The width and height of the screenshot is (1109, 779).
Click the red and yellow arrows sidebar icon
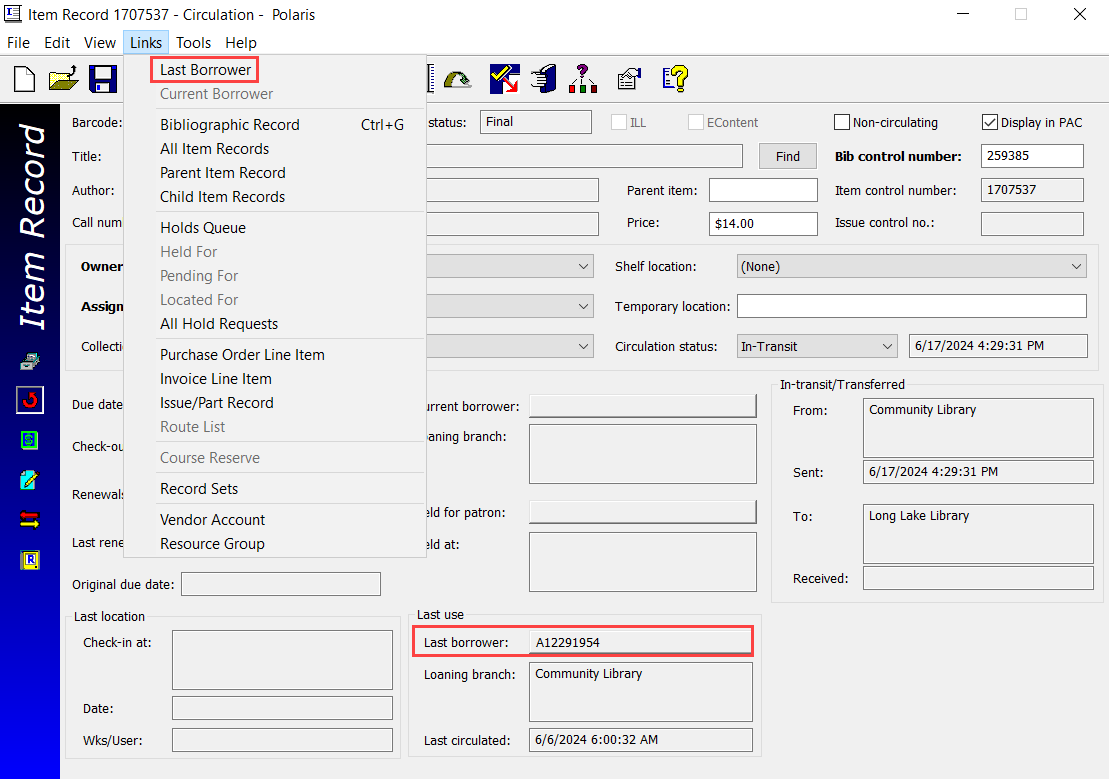coord(30,520)
